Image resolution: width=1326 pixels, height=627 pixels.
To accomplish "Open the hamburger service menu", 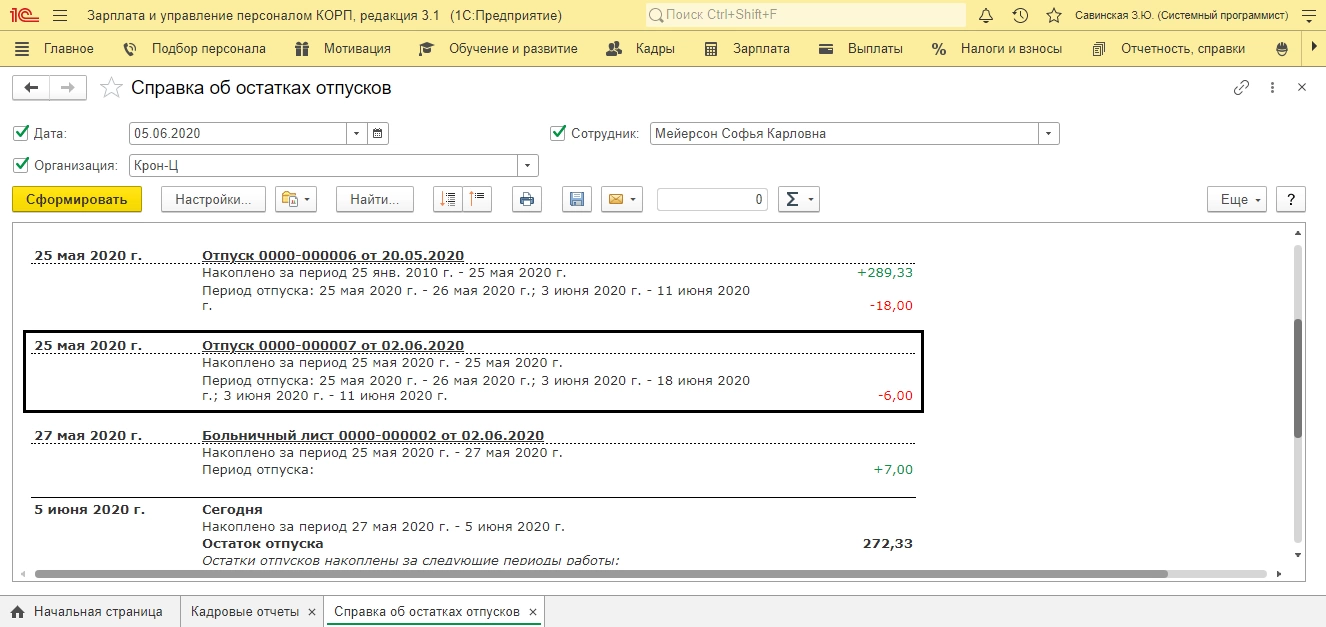I will tap(60, 16).
